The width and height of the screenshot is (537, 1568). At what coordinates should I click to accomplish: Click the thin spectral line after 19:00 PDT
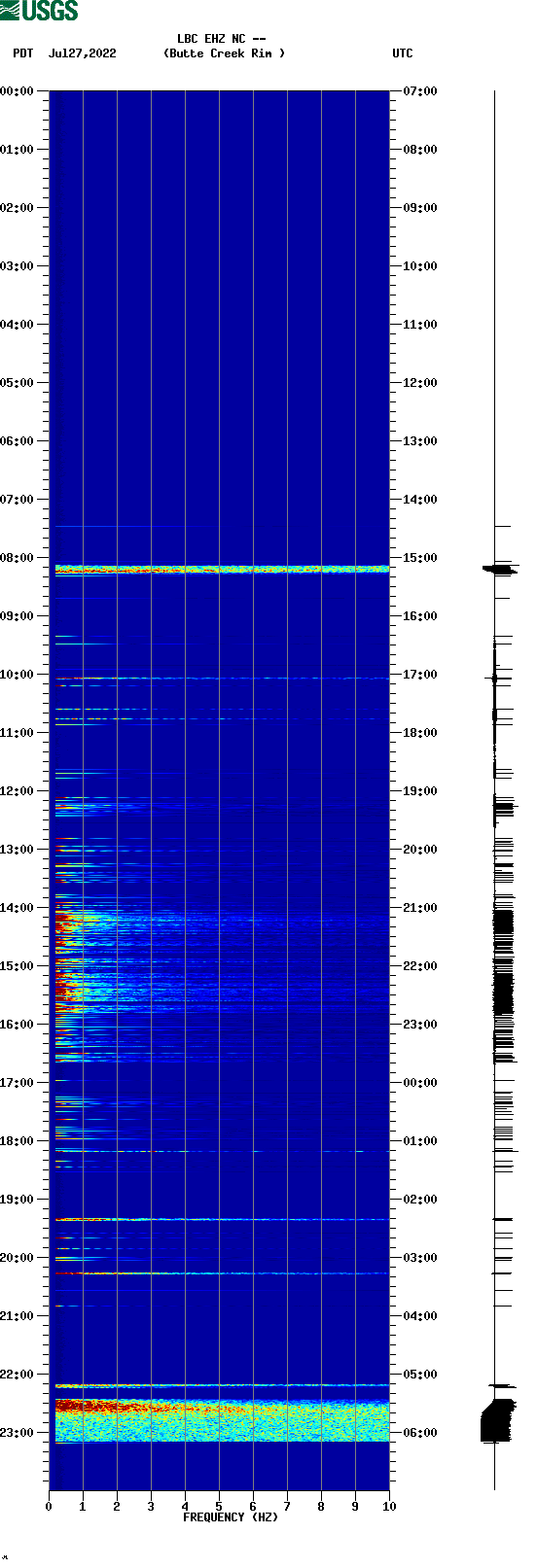[222, 1219]
